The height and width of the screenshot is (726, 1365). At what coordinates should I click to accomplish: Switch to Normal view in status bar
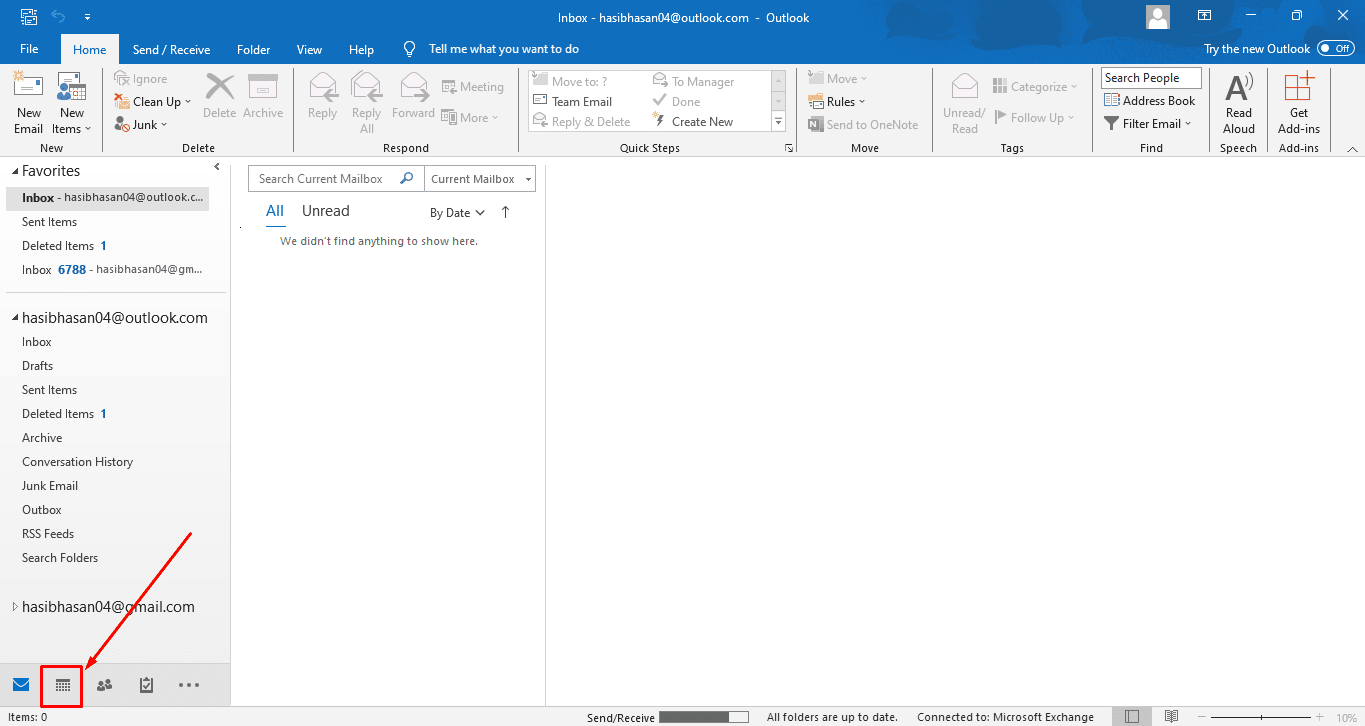tap(1131, 717)
